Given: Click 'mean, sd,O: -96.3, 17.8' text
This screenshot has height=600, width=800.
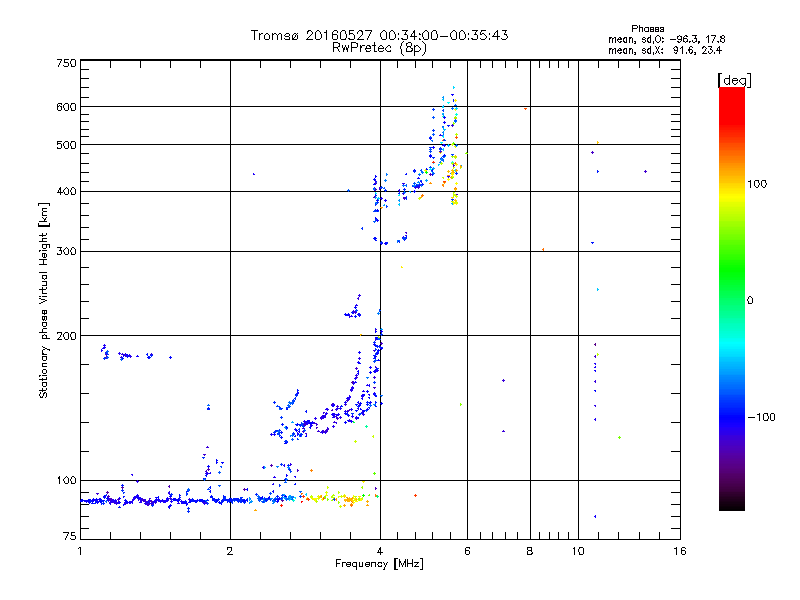Looking at the screenshot, I should (x=666, y=39).
